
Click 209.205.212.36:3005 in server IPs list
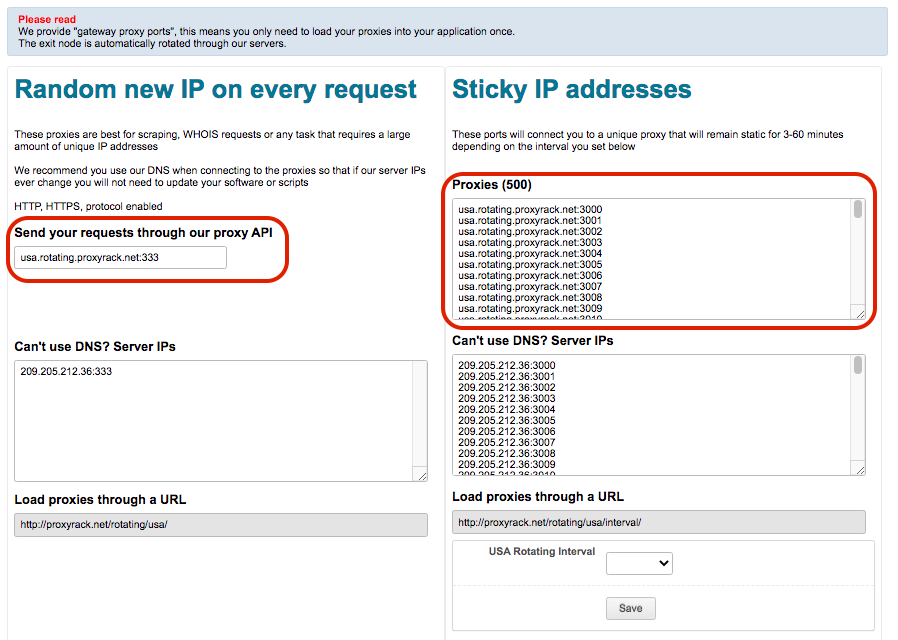[507, 420]
